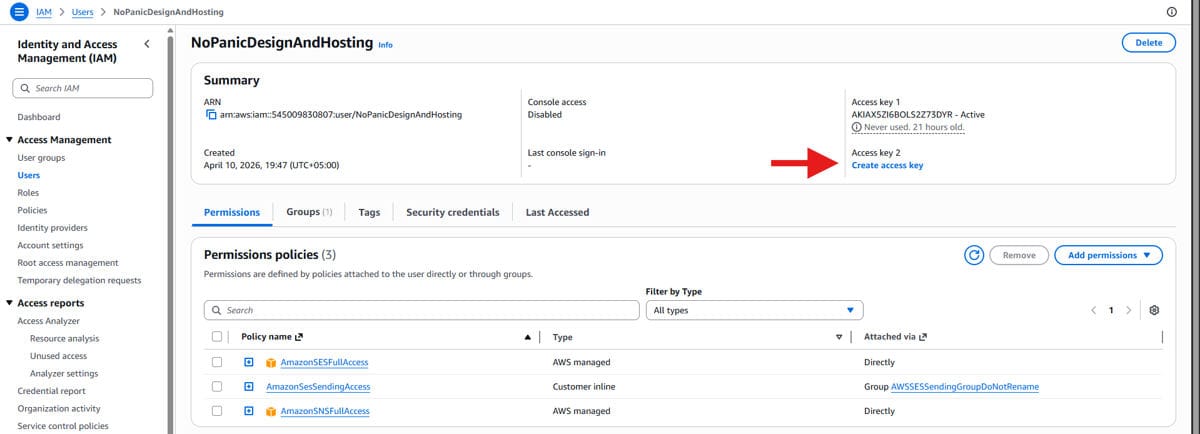
Task: Open Account settings in the sidebar
Action: click(50, 245)
